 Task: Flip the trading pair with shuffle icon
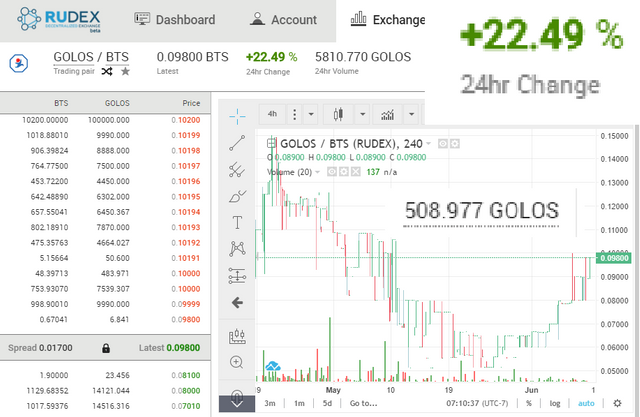pyautogui.click(x=107, y=72)
